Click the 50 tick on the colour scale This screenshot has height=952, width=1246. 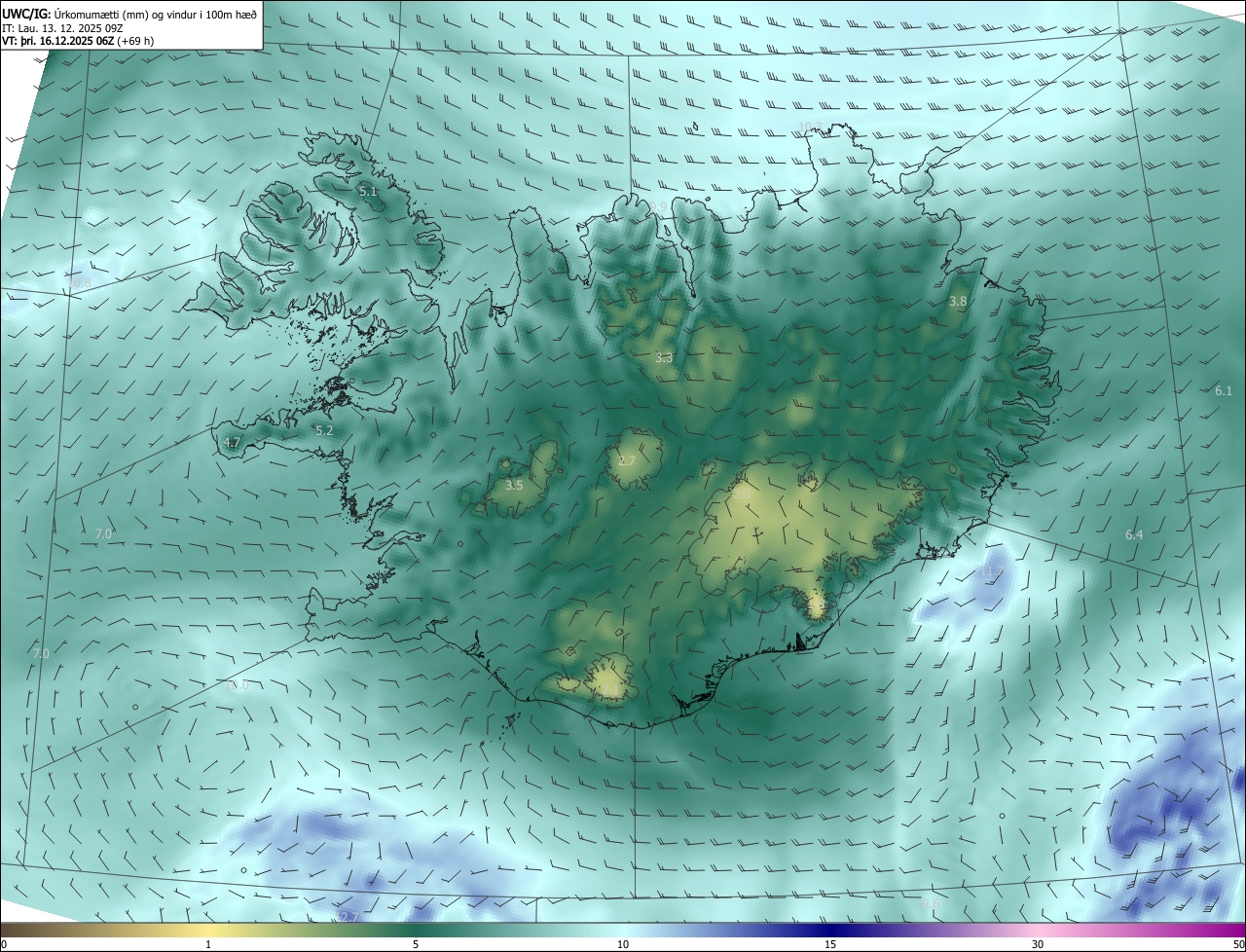tap(1238, 944)
